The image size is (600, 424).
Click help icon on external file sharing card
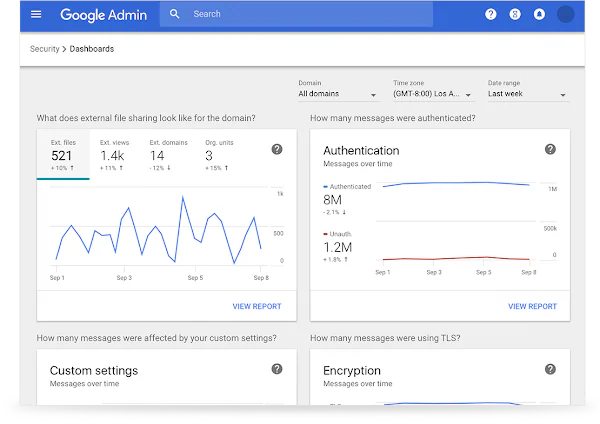pos(277,149)
